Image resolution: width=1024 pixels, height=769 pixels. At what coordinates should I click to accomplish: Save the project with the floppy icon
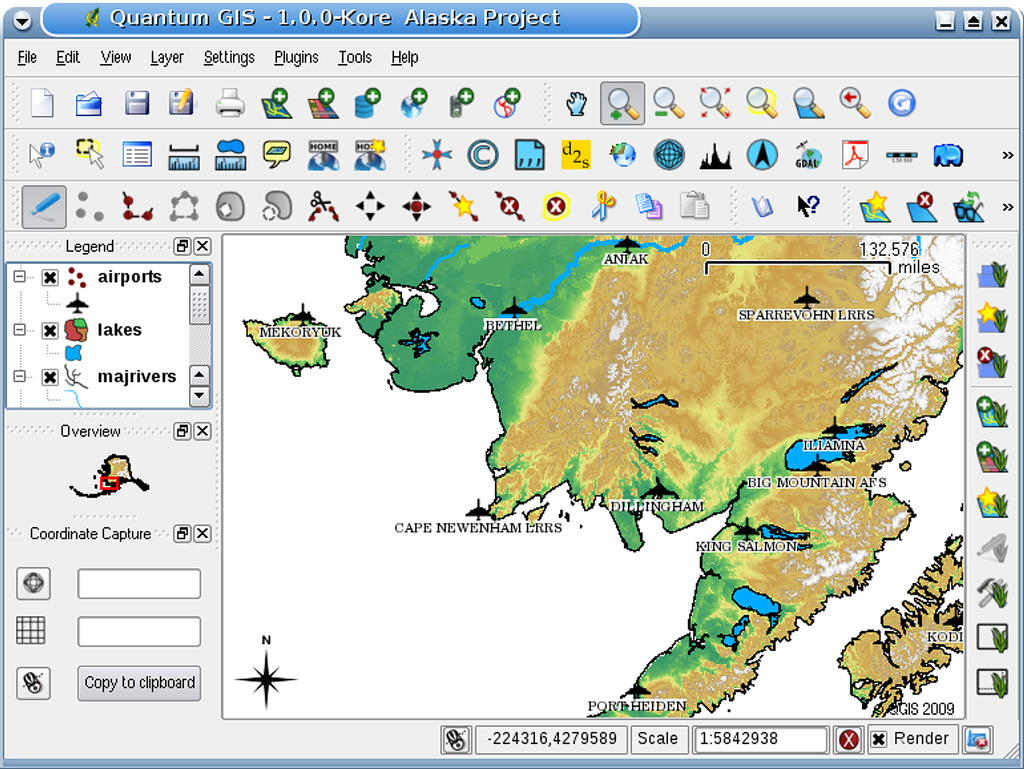(x=136, y=103)
